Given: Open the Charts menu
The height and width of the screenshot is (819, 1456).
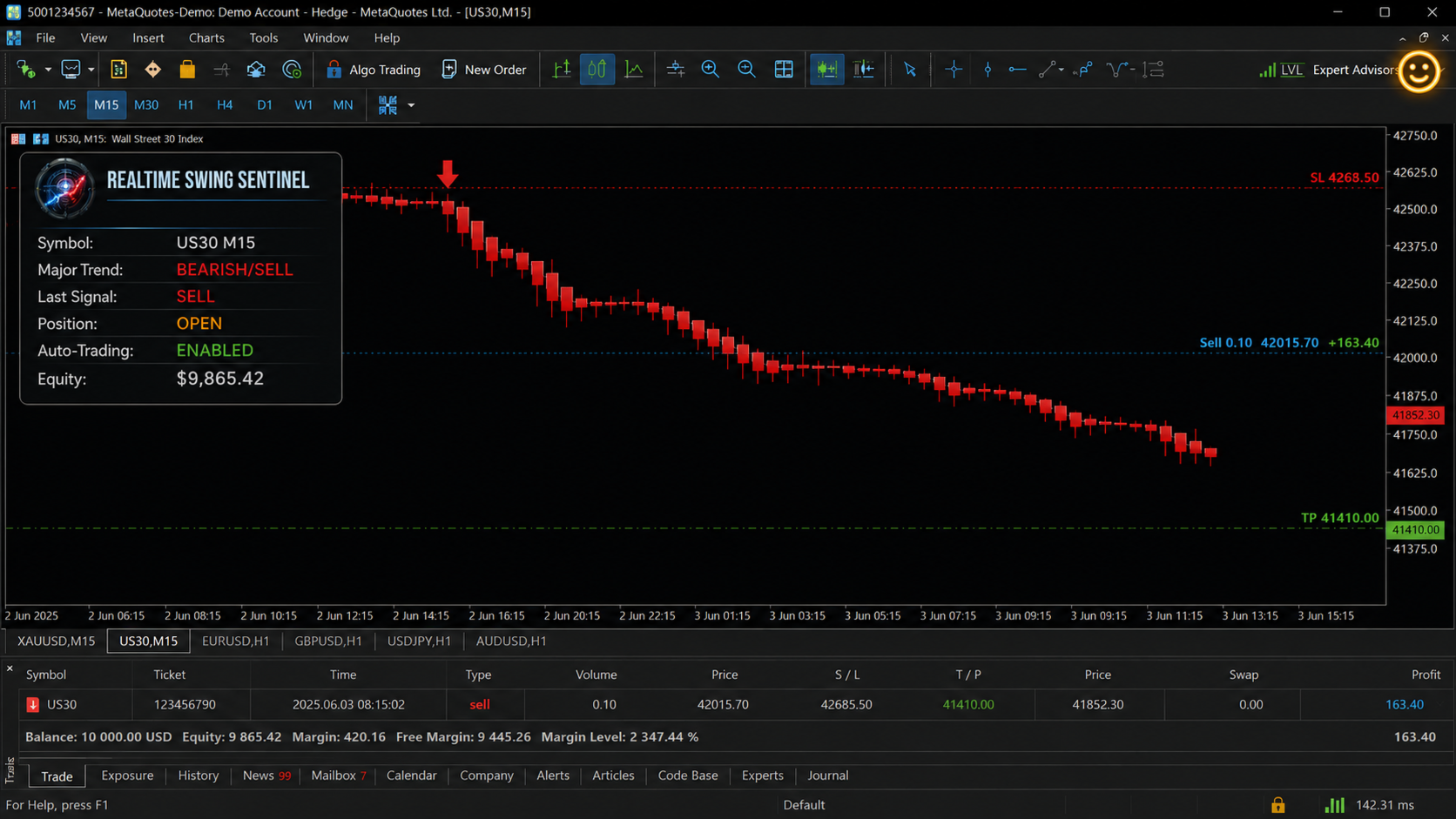Looking at the screenshot, I should pyautogui.click(x=206, y=38).
